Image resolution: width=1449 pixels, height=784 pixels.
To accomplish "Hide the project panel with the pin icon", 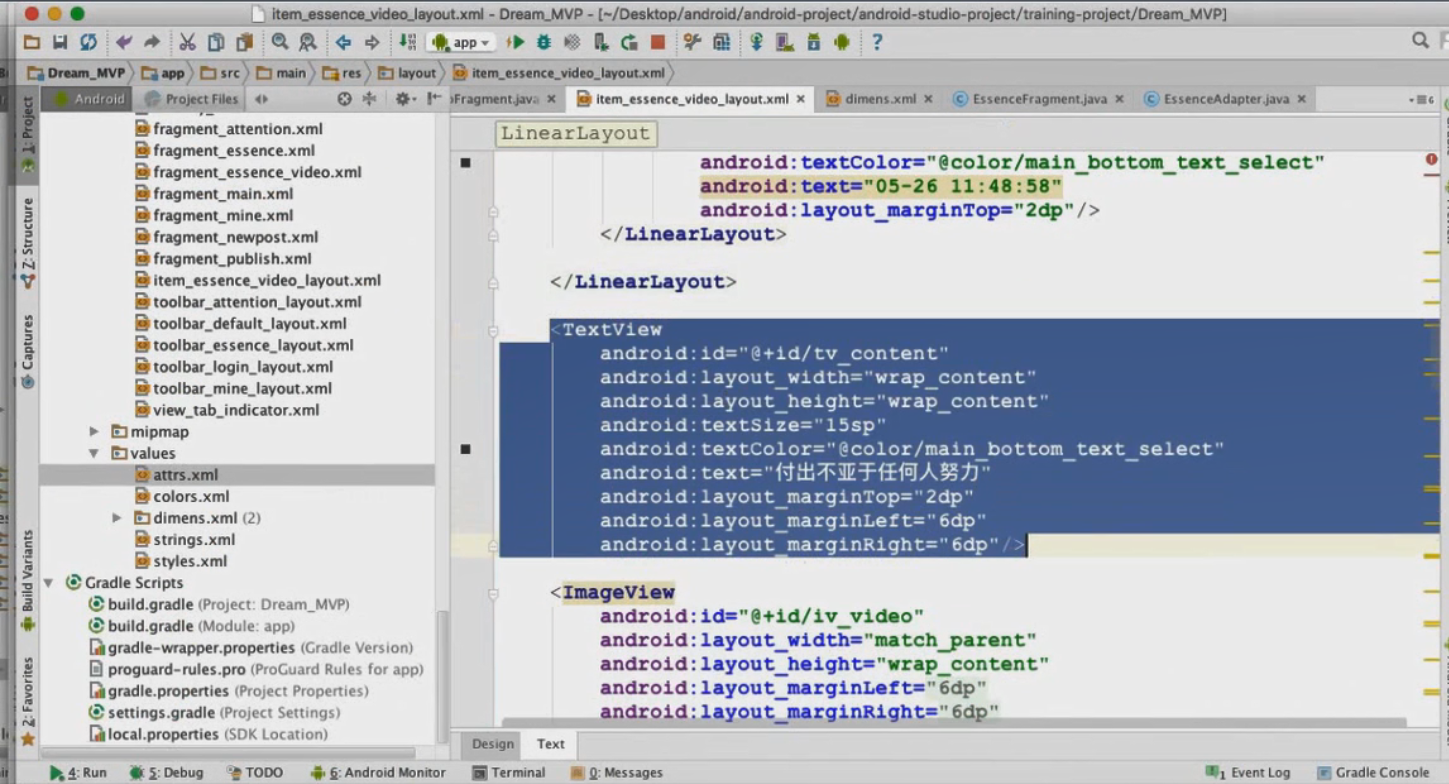I will pyautogui.click(x=434, y=99).
